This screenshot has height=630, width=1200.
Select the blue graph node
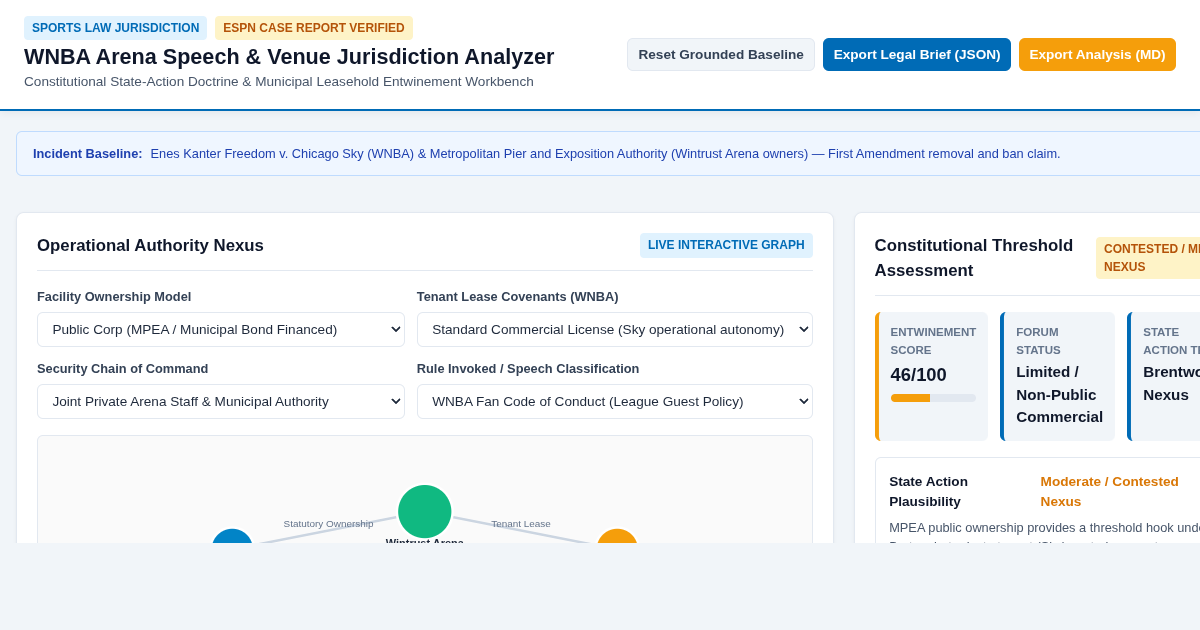click(x=232, y=537)
